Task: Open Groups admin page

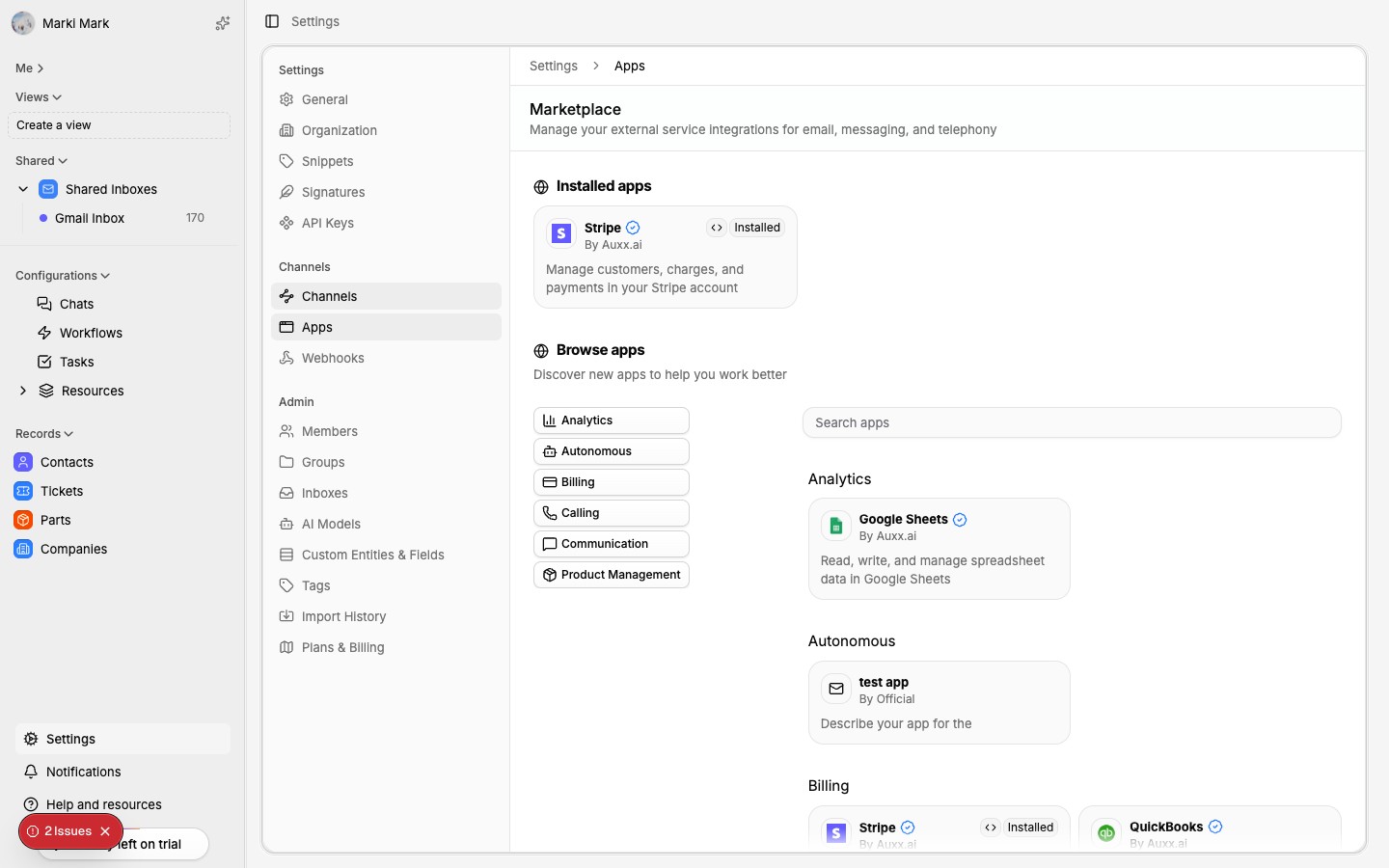Action: click(386, 462)
